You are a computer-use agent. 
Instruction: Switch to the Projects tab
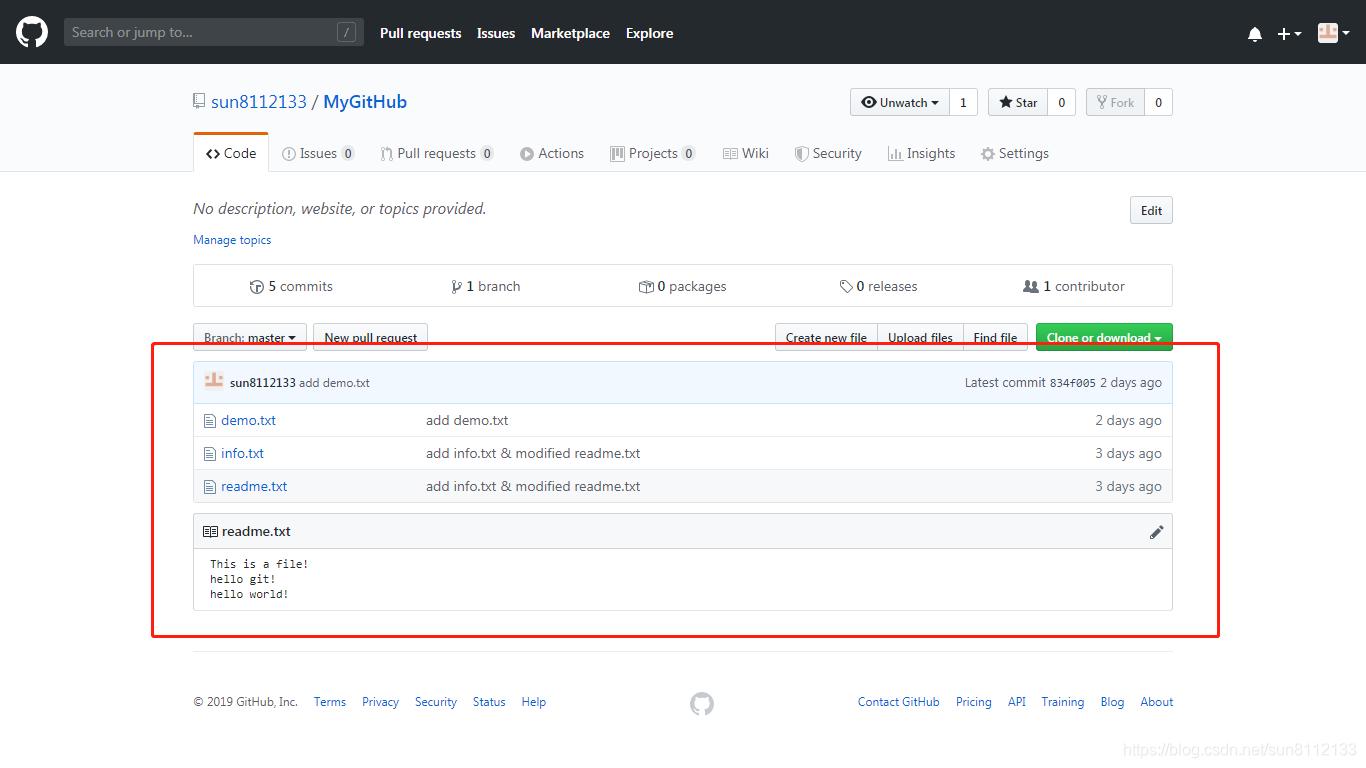(653, 153)
